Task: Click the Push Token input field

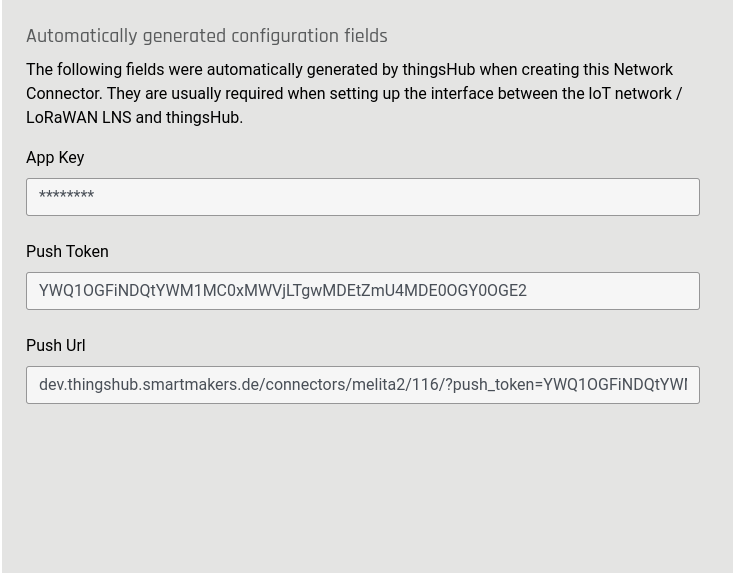Action: 362,291
